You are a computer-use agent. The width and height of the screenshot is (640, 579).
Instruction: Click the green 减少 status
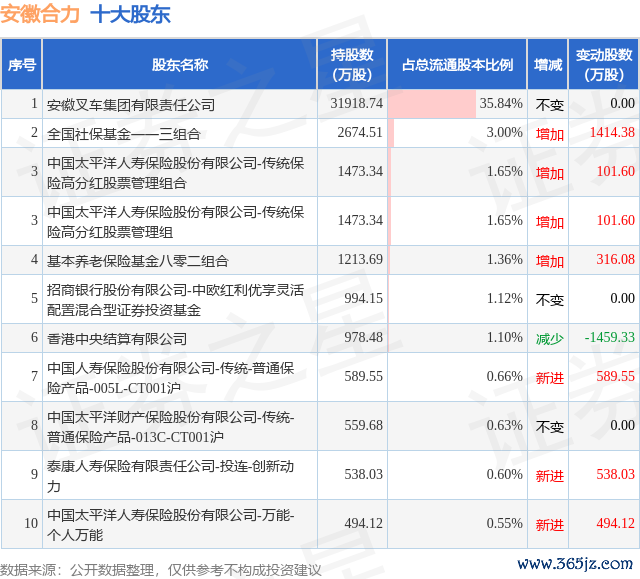[549, 338]
